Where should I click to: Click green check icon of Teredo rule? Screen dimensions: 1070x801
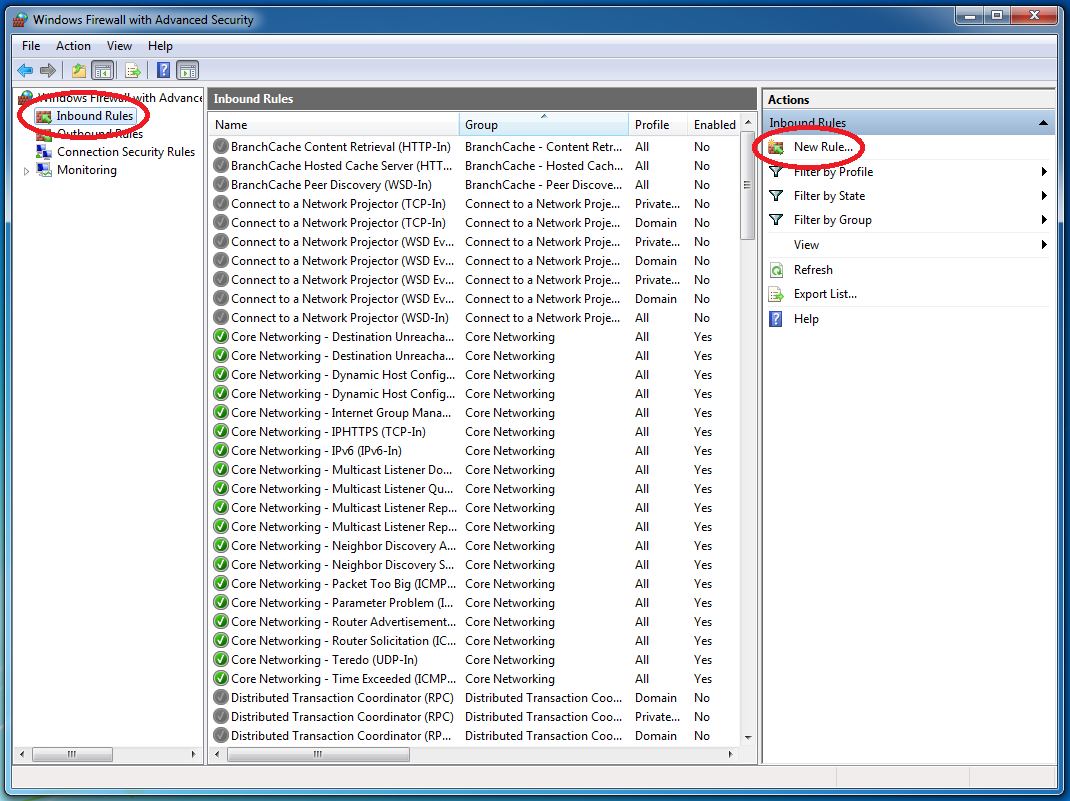[220, 659]
